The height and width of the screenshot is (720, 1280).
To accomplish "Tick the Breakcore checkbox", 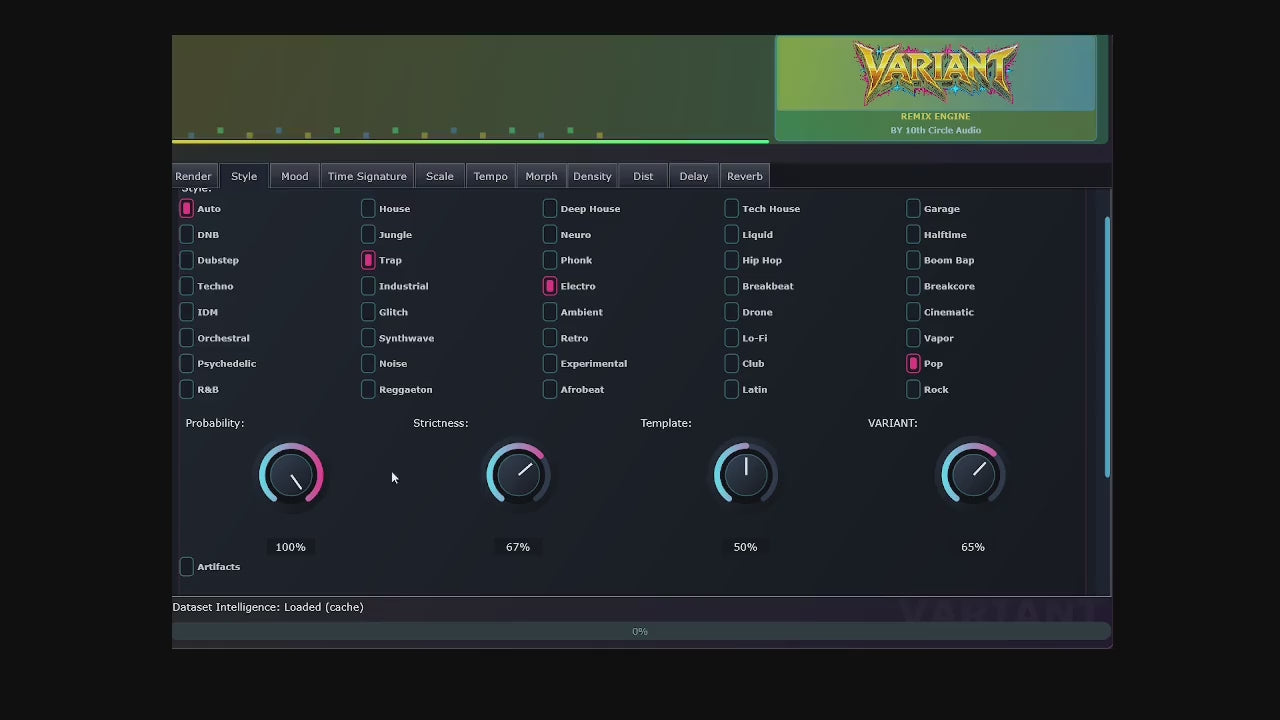I will (913, 286).
